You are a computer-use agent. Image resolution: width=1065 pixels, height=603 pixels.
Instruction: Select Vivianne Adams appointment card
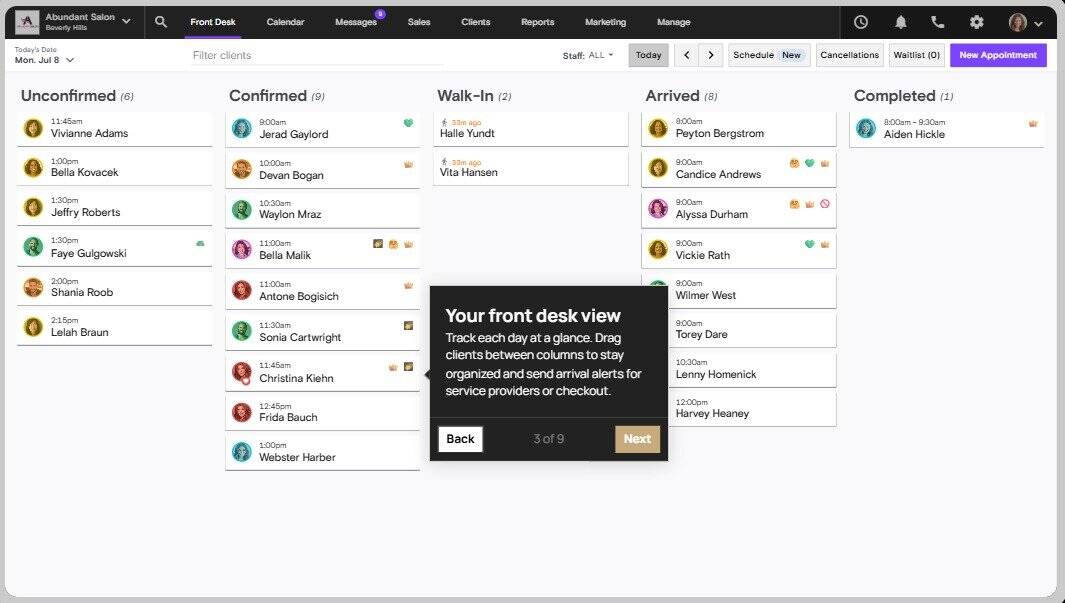pyautogui.click(x=114, y=128)
